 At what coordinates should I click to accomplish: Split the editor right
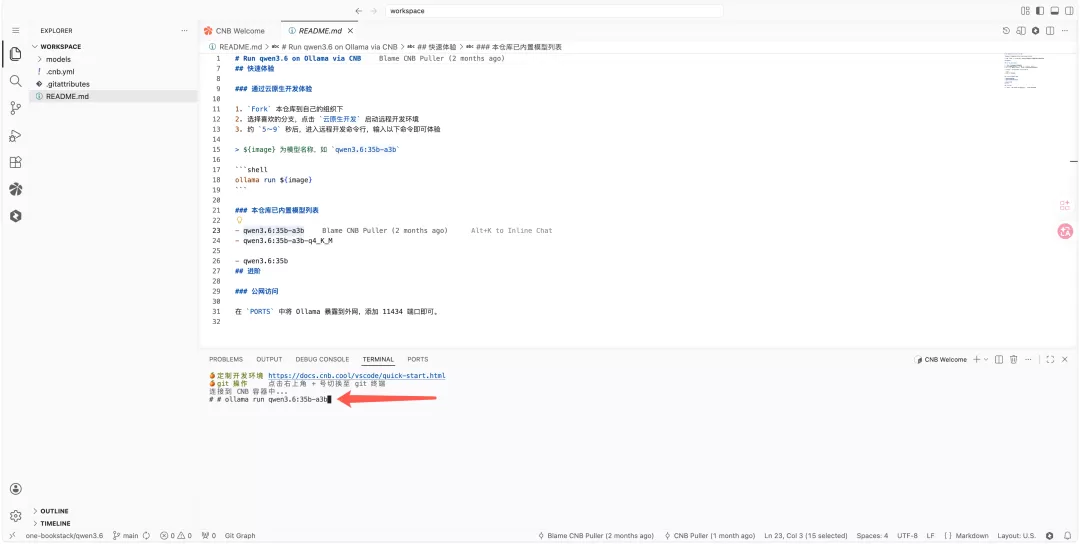(x=1050, y=30)
